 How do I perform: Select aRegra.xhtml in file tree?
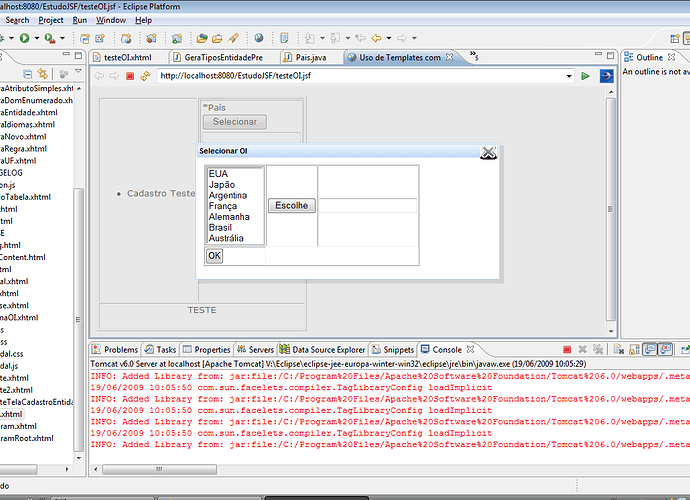click(x=23, y=149)
